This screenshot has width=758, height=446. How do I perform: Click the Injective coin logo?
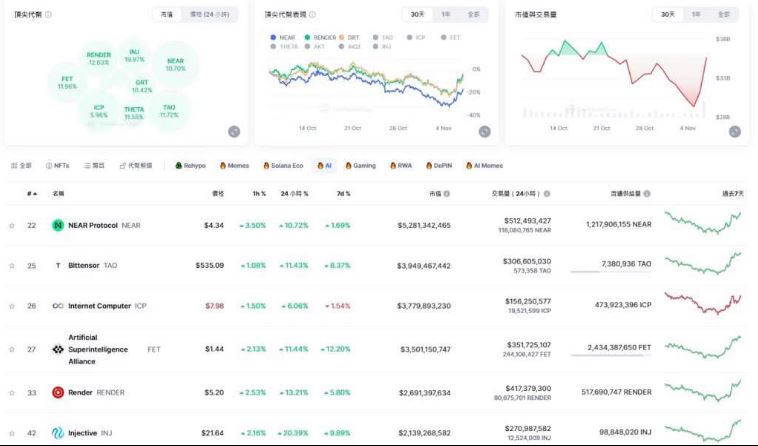click(x=58, y=433)
